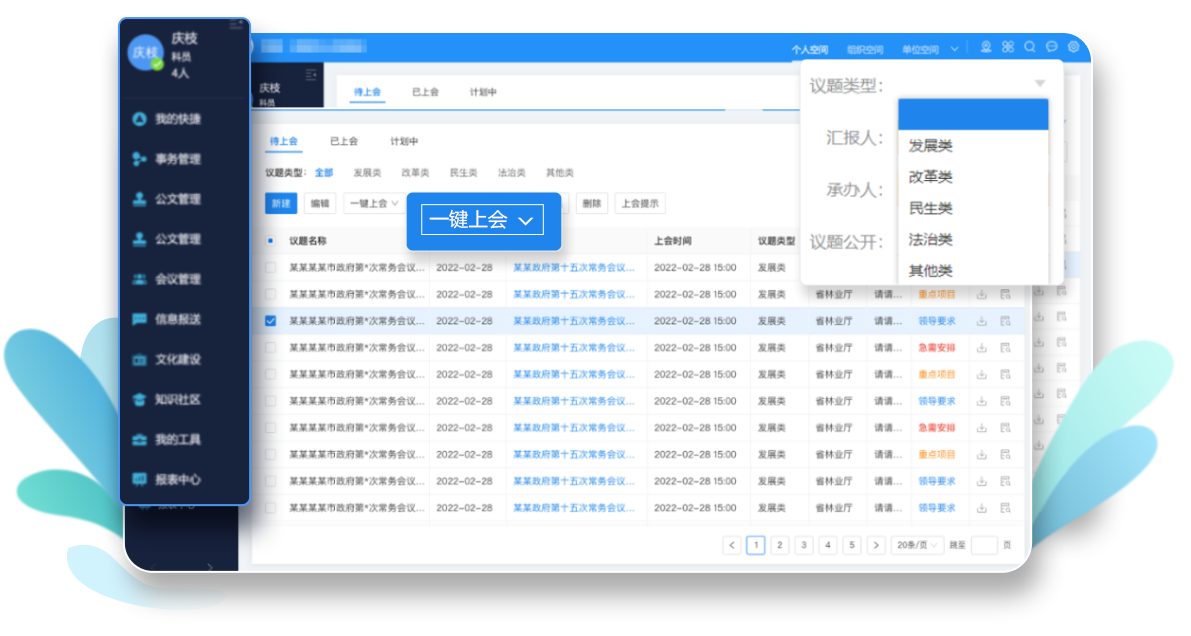Open the 报表中心 sidebar icon
This screenshot has height=636, width=1191.
140,479
